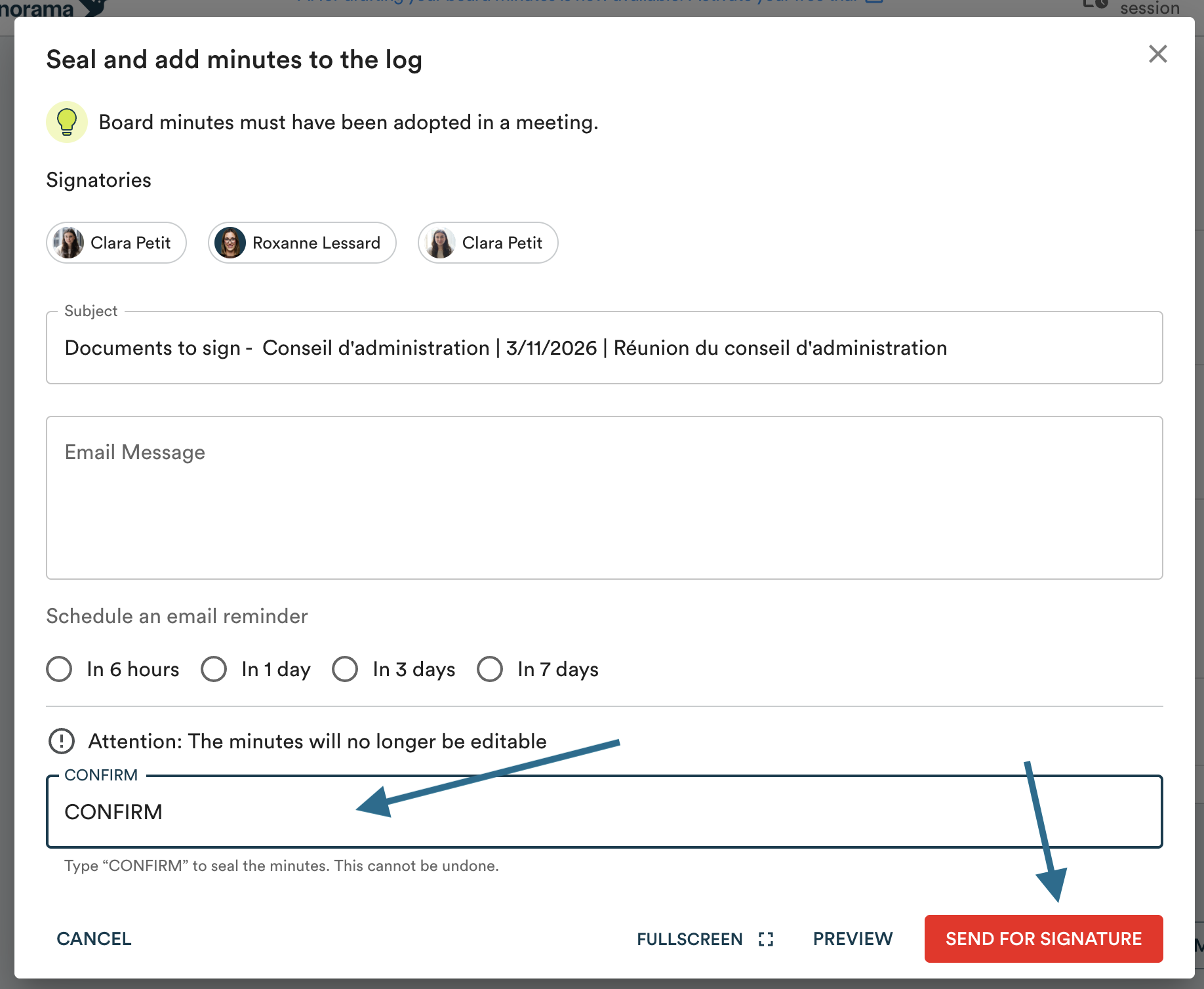Image resolution: width=1204 pixels, height=989 pixels.
Task: Select the 'In 1 day' reminder
Action: [214, 669]
